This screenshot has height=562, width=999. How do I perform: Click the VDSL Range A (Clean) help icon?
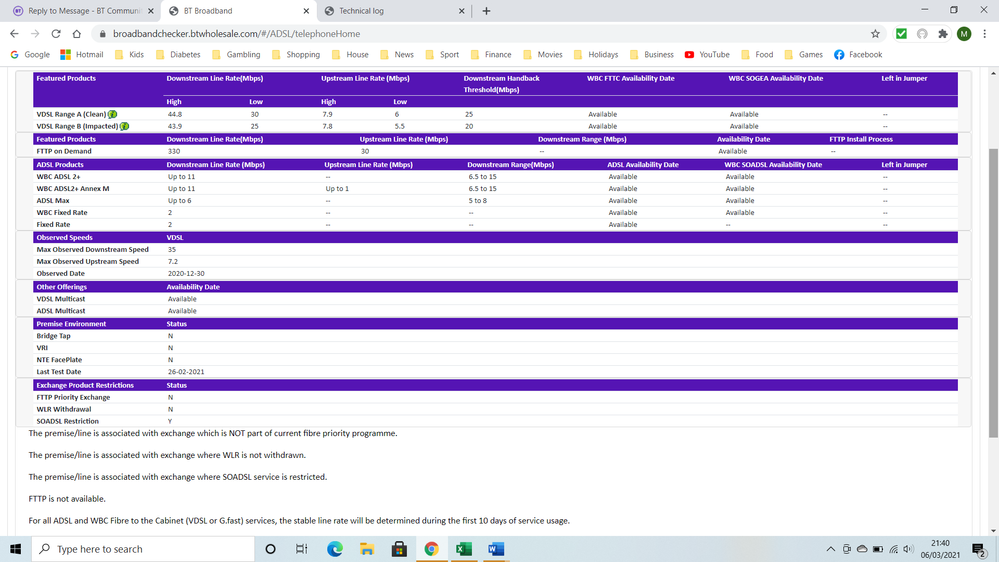(112, 114)
